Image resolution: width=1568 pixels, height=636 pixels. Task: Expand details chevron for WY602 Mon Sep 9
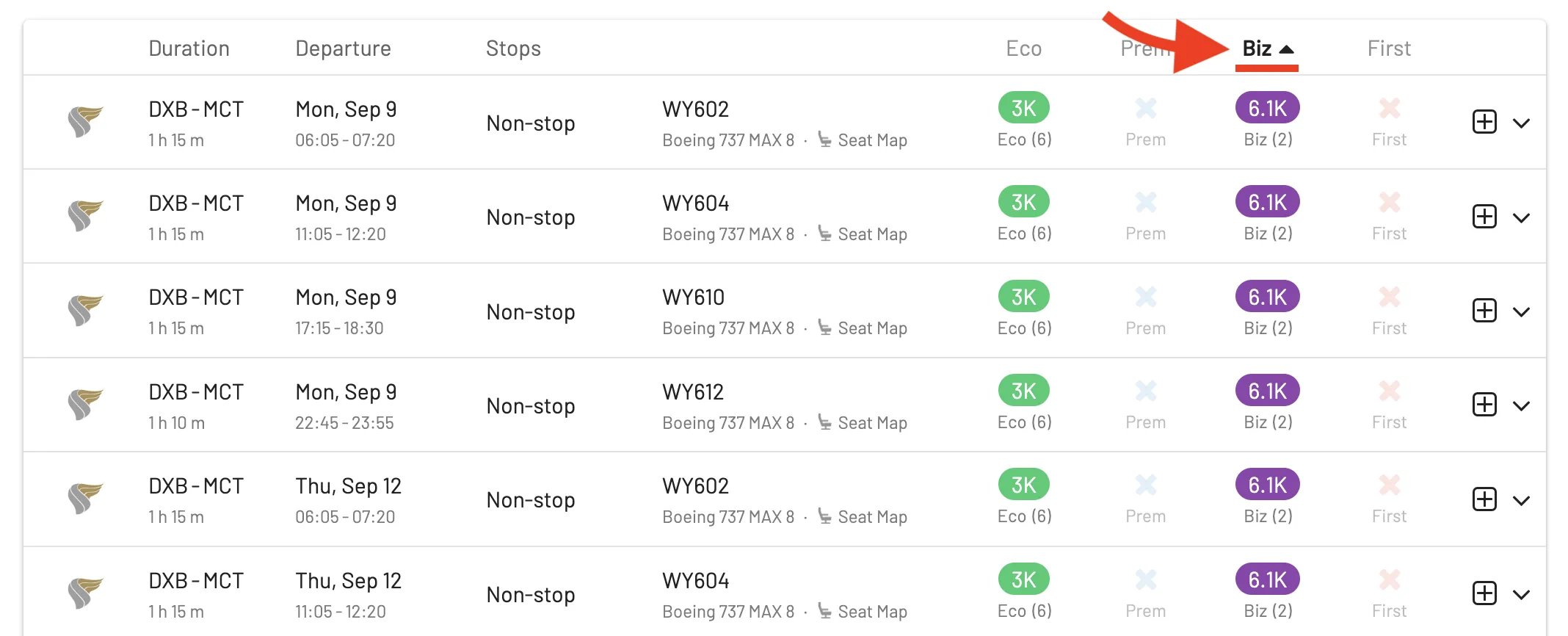[1521, 123]
